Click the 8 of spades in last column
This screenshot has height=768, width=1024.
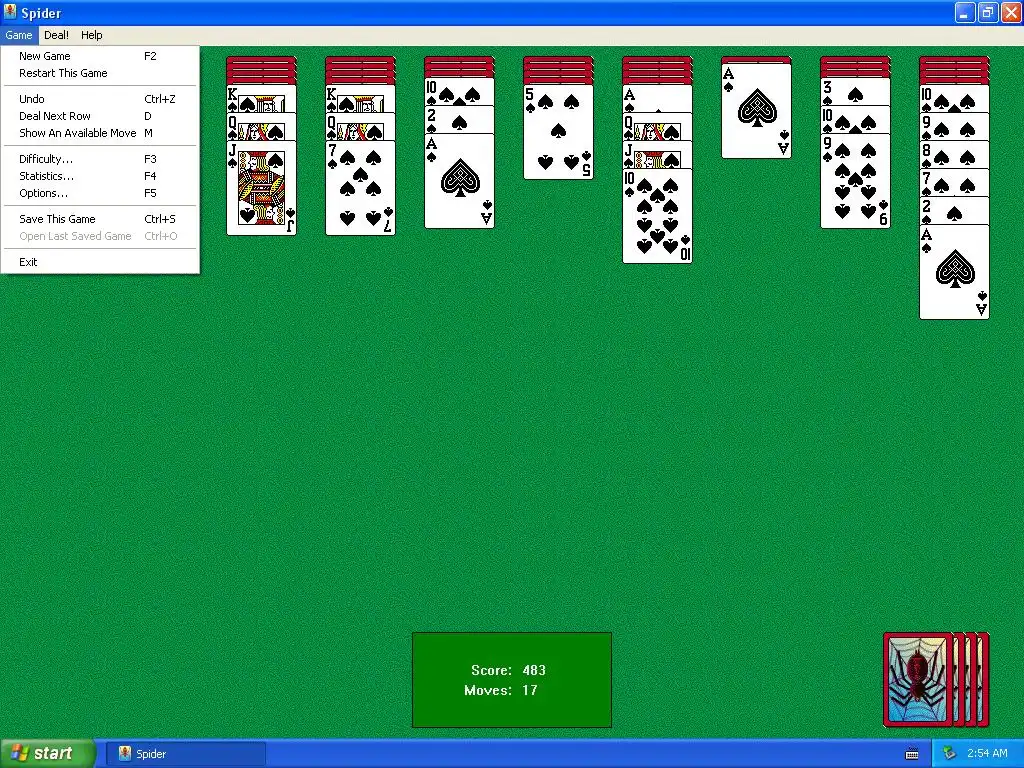(954, 155)
